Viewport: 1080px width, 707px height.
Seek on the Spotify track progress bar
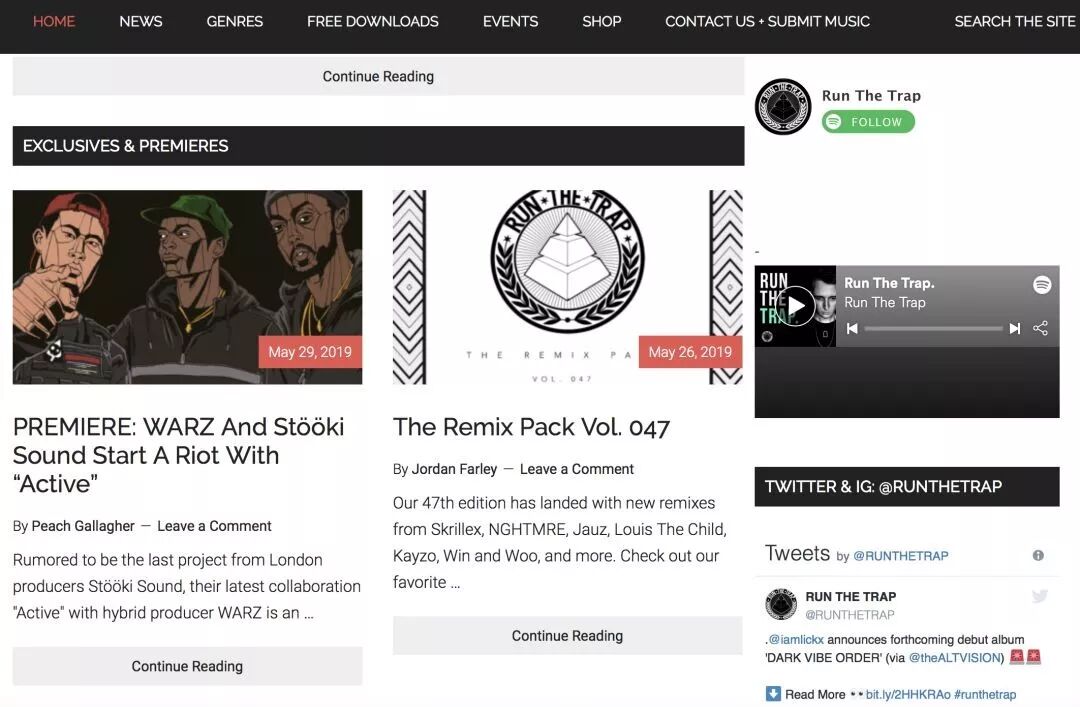[x=933, y=329]
